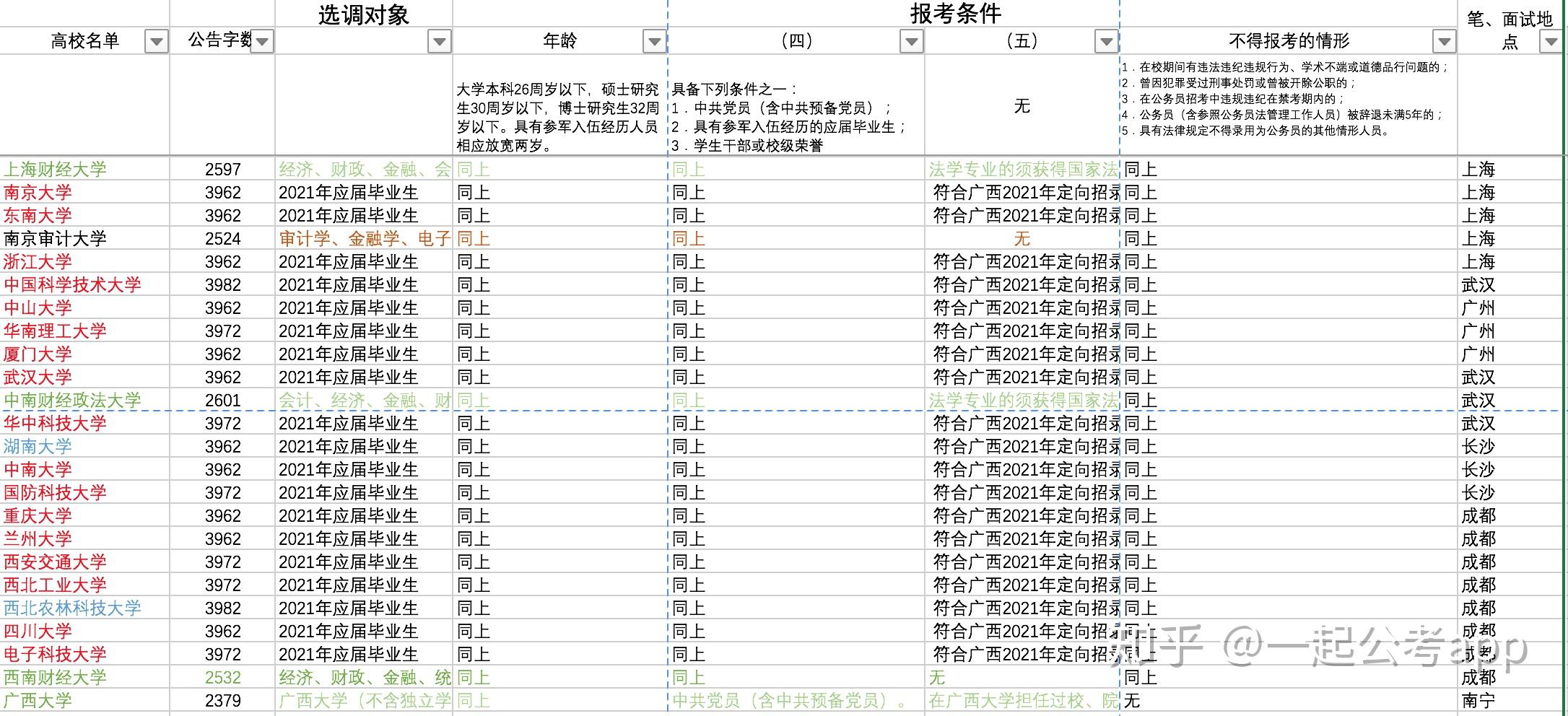
Task: Select the 西南财经大学 cell
Action: 85,678
